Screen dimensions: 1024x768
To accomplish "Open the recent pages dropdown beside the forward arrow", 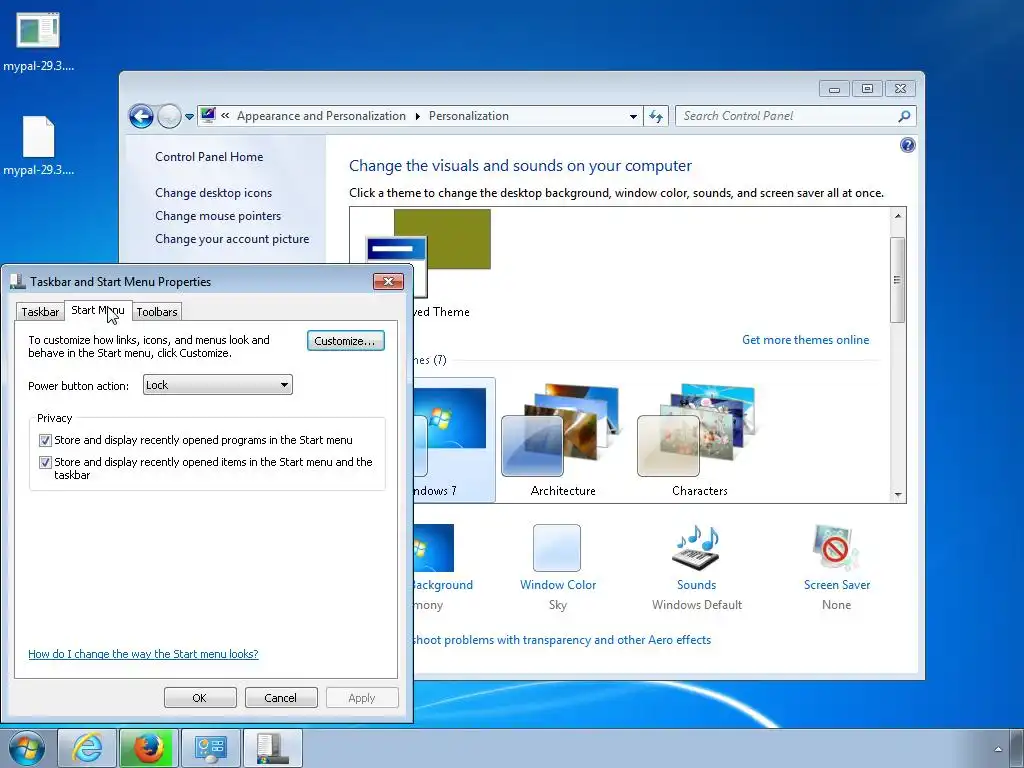I will [x=189, y=116].
